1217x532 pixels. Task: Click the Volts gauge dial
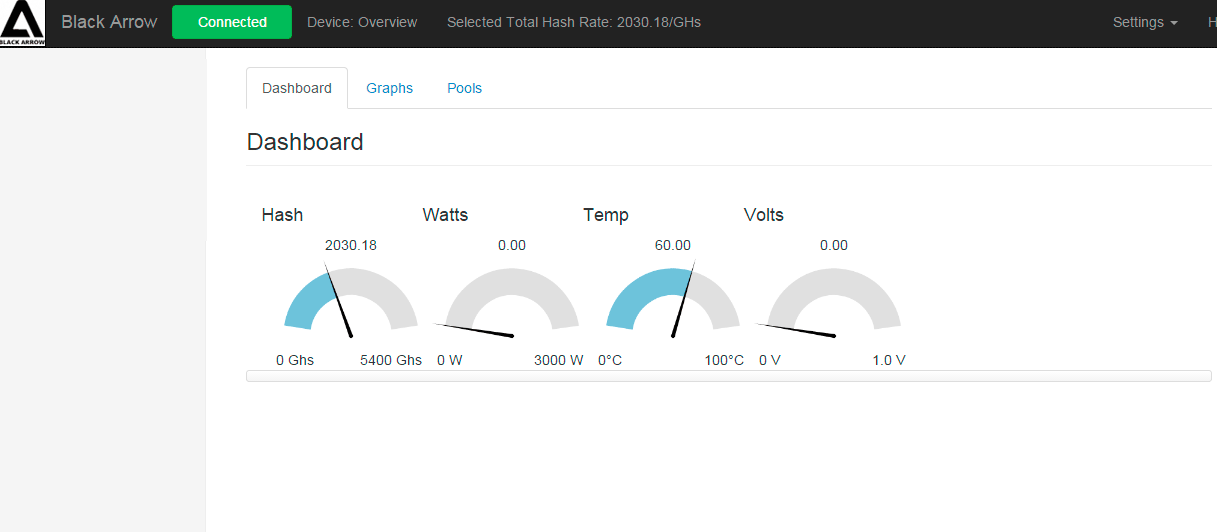click(x=834, y=297)
